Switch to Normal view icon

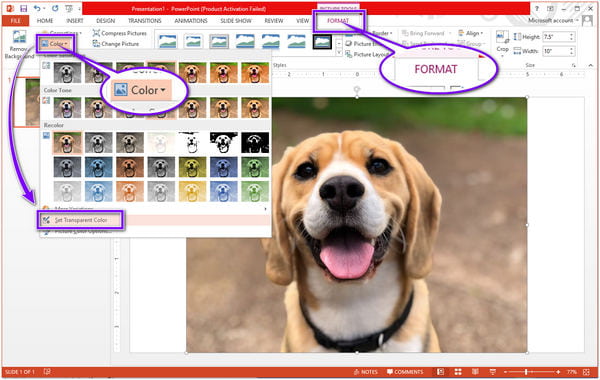pyautogui.click(x=441, y=372)
